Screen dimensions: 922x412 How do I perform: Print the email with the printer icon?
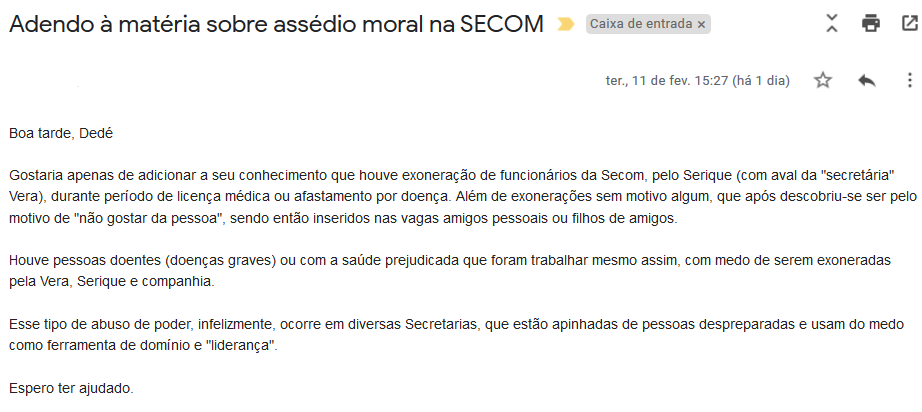tap(871, 23)
